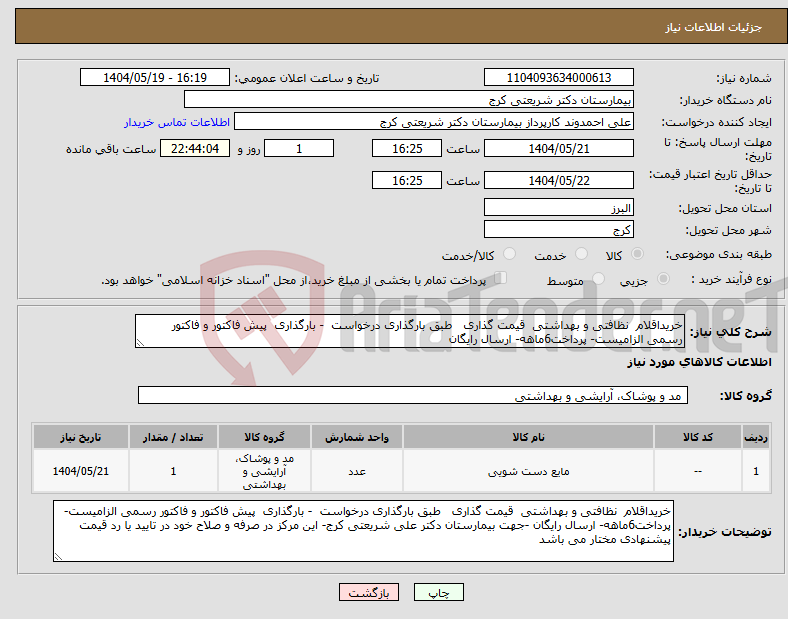Click the announcement date field 1404/05/19 - 16:19
The height and width of the screenshot is (619, 788).
[155, 77]
